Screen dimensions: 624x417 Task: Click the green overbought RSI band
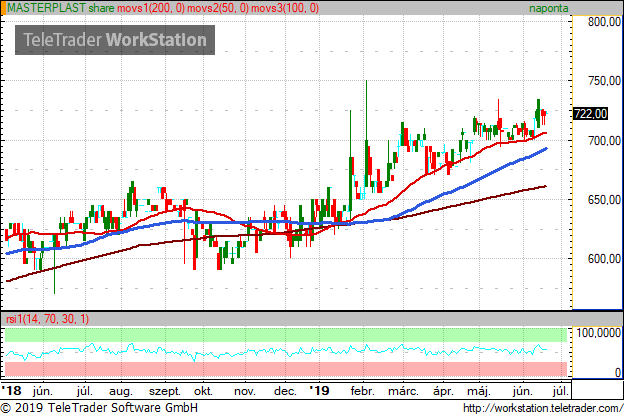pos(286,335)
